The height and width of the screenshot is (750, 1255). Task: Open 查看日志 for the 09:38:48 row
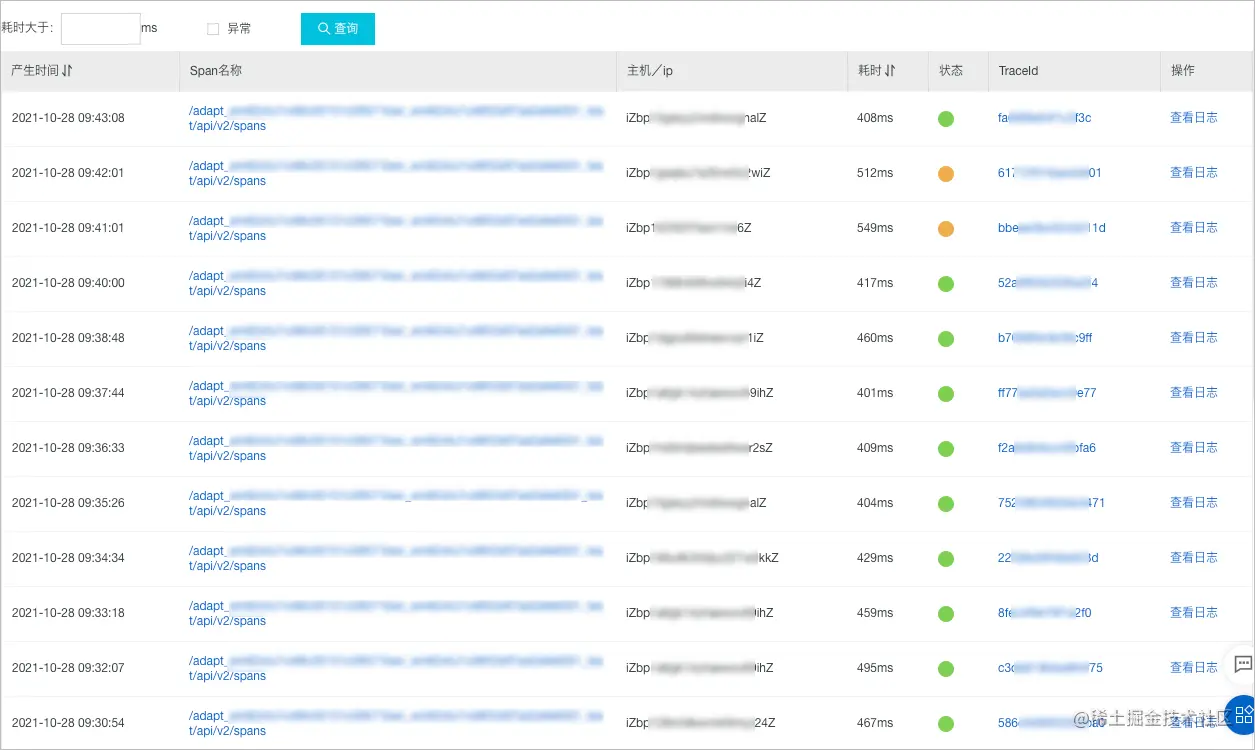coord(1194,338)
